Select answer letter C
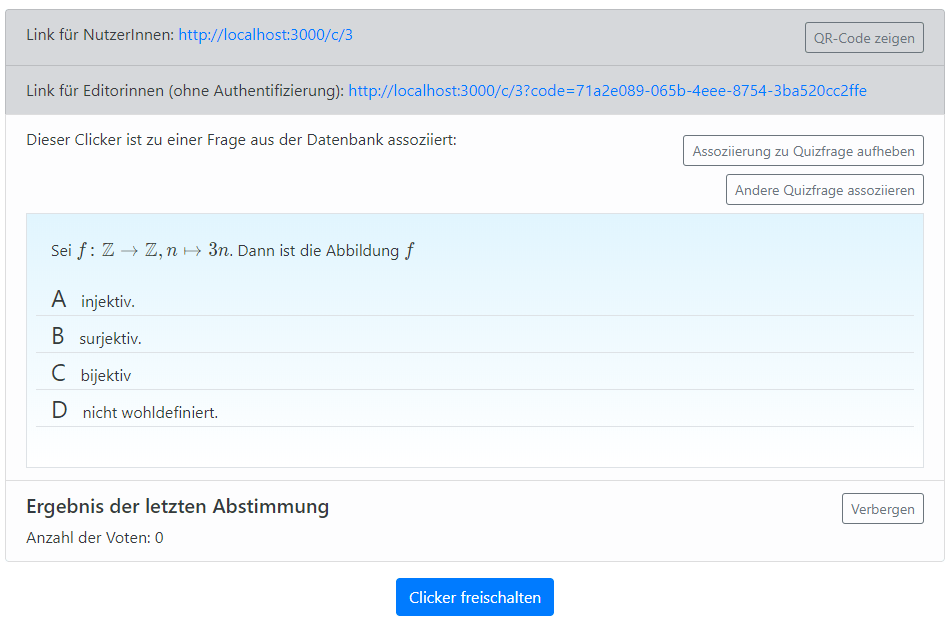Image resolution: width=951 pixels, height=634 pixels. coord(59,374)
